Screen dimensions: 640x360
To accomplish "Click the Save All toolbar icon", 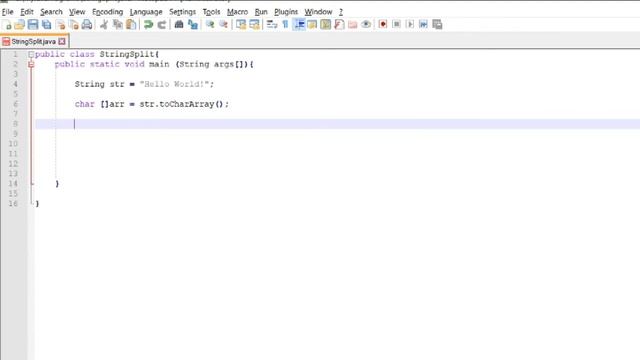I will pyautogui.click(x=47, y=24).
